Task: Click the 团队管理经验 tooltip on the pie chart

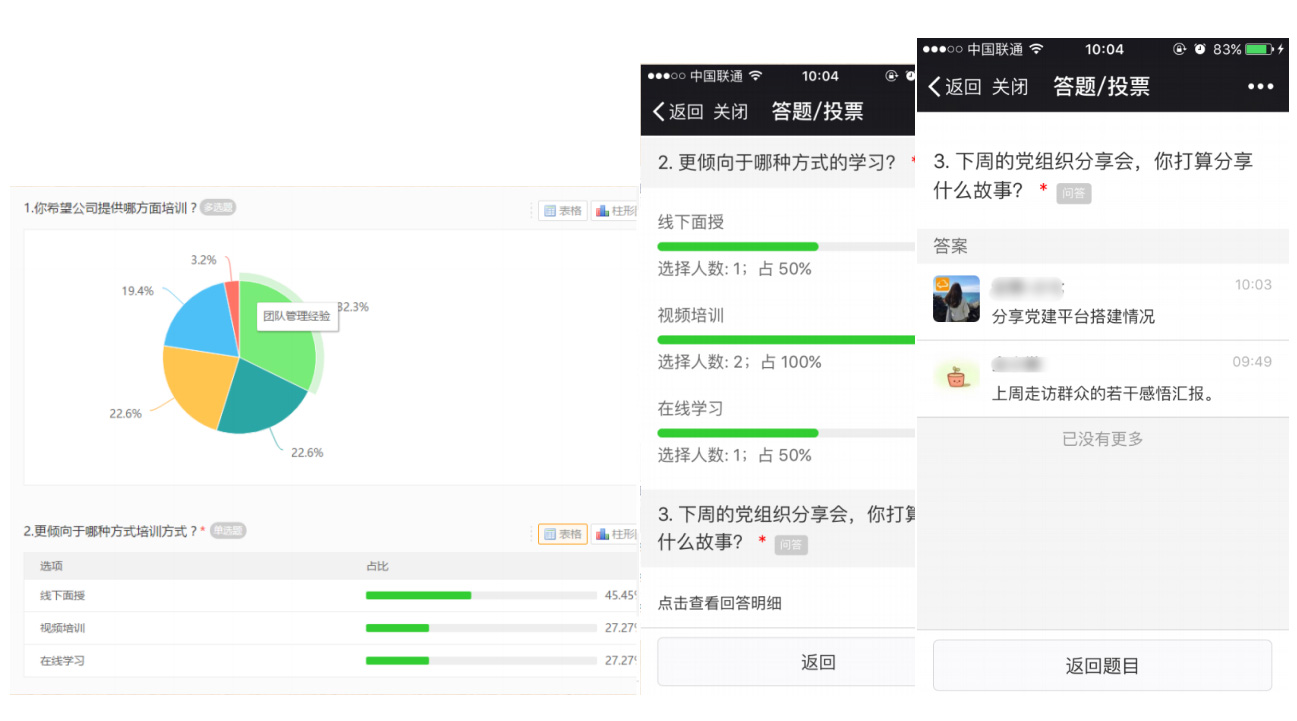Action: point(296,316)
